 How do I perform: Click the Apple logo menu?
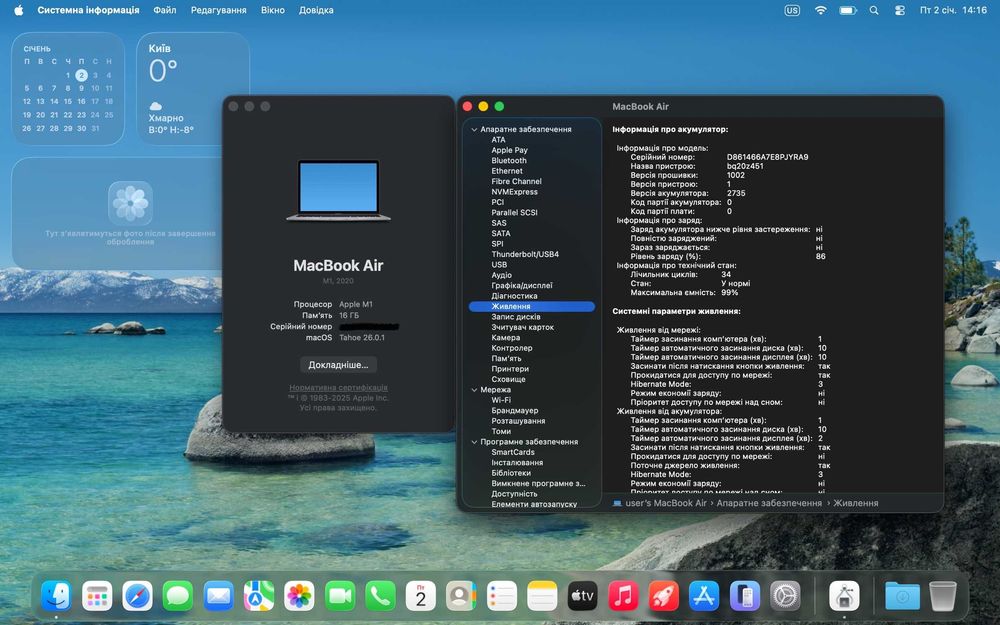click(x=18, y=10)
